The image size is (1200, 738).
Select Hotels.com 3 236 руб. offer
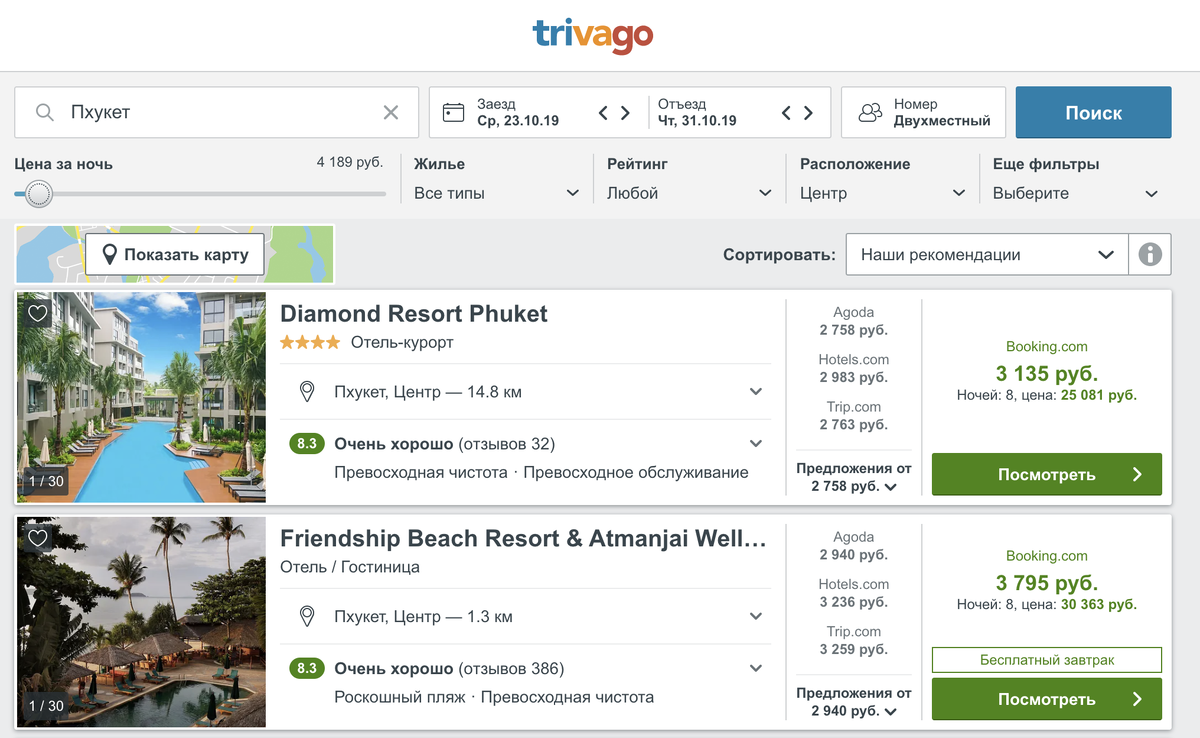click(x=853, y=593)
